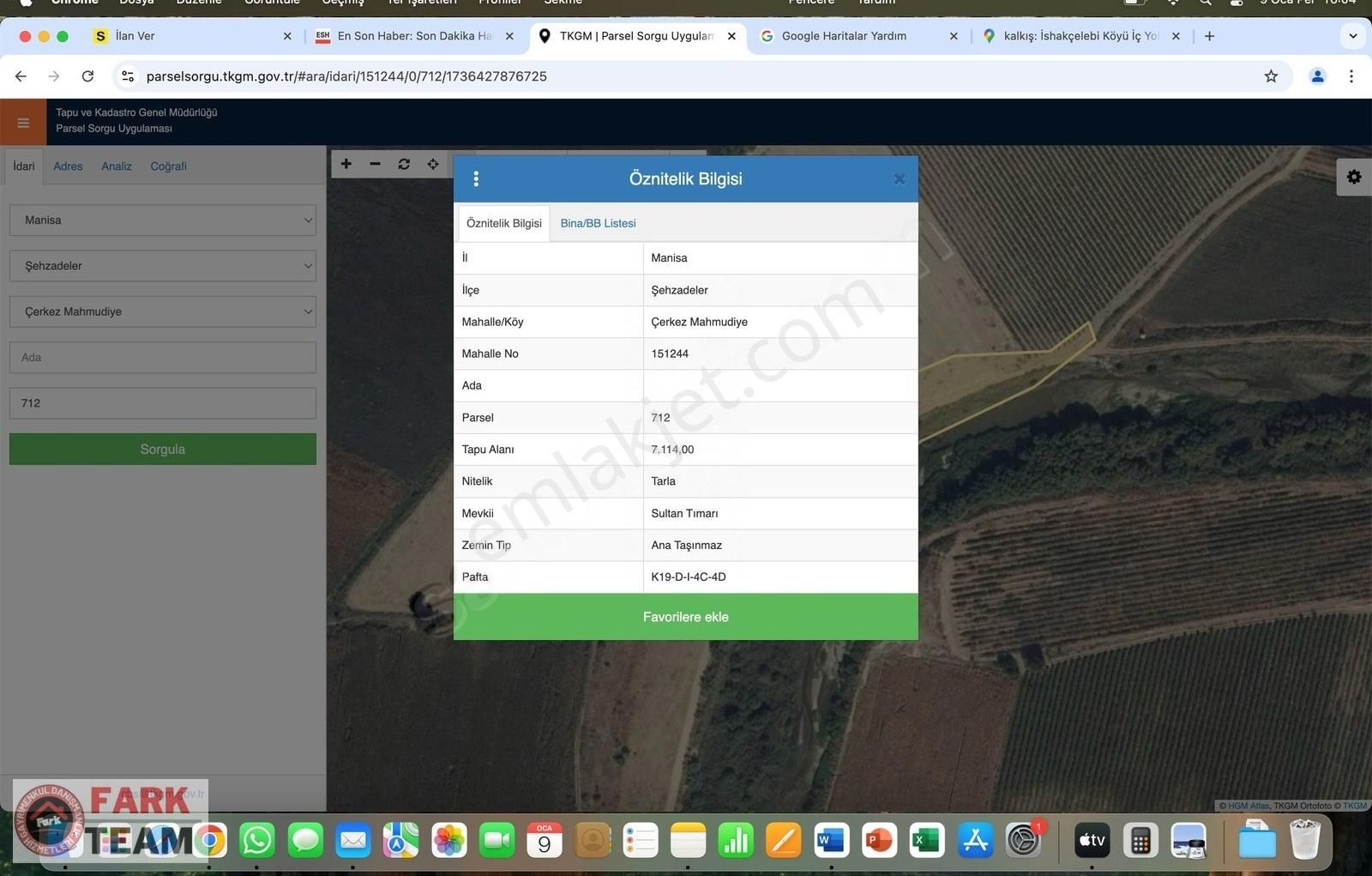
Task: Open FaceTime from the dock
Action: pos(496,840)
